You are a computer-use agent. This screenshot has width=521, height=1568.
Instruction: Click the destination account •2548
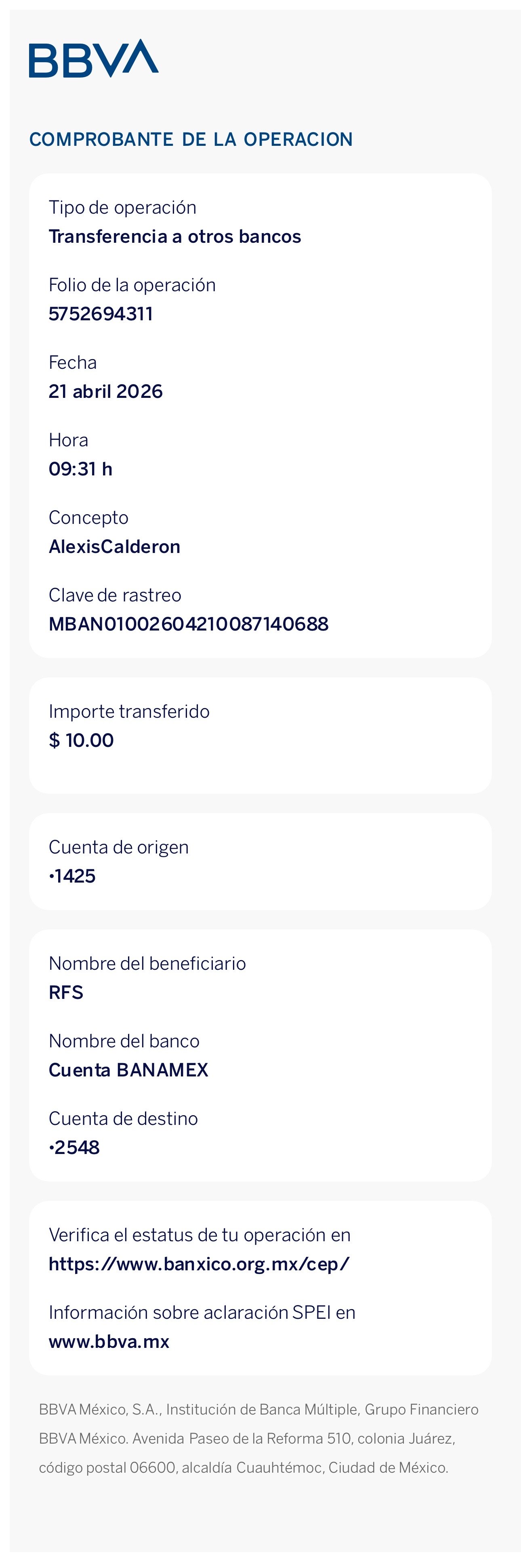point(74,1148)
